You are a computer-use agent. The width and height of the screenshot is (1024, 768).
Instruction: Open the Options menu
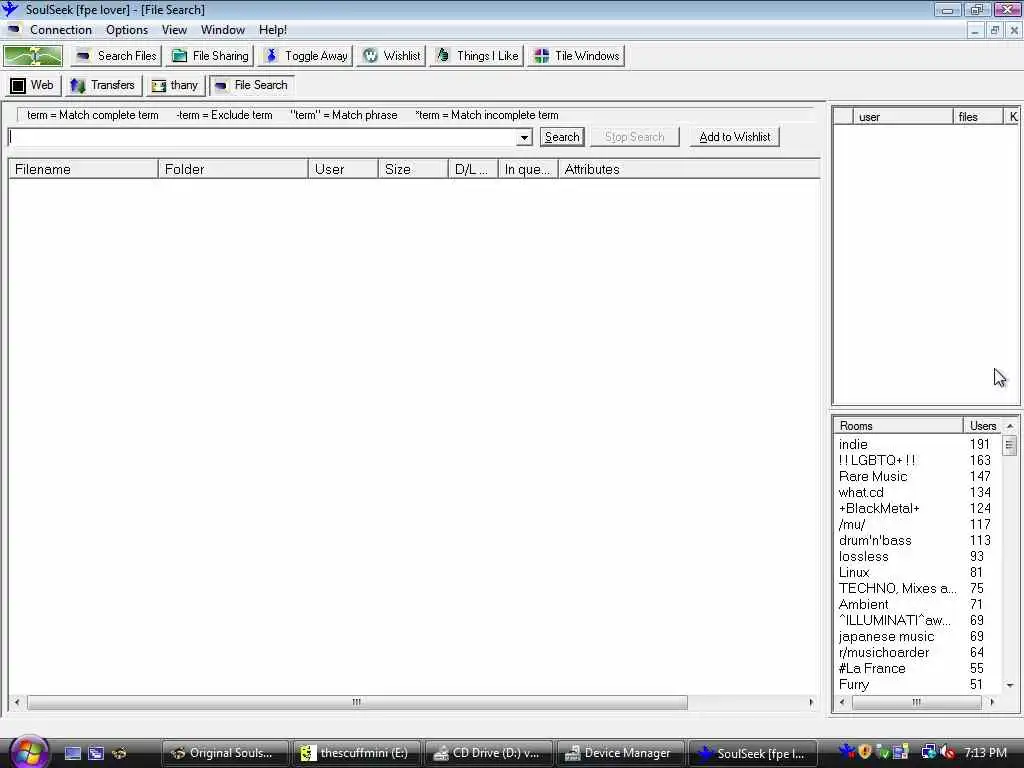pos(127,30)
